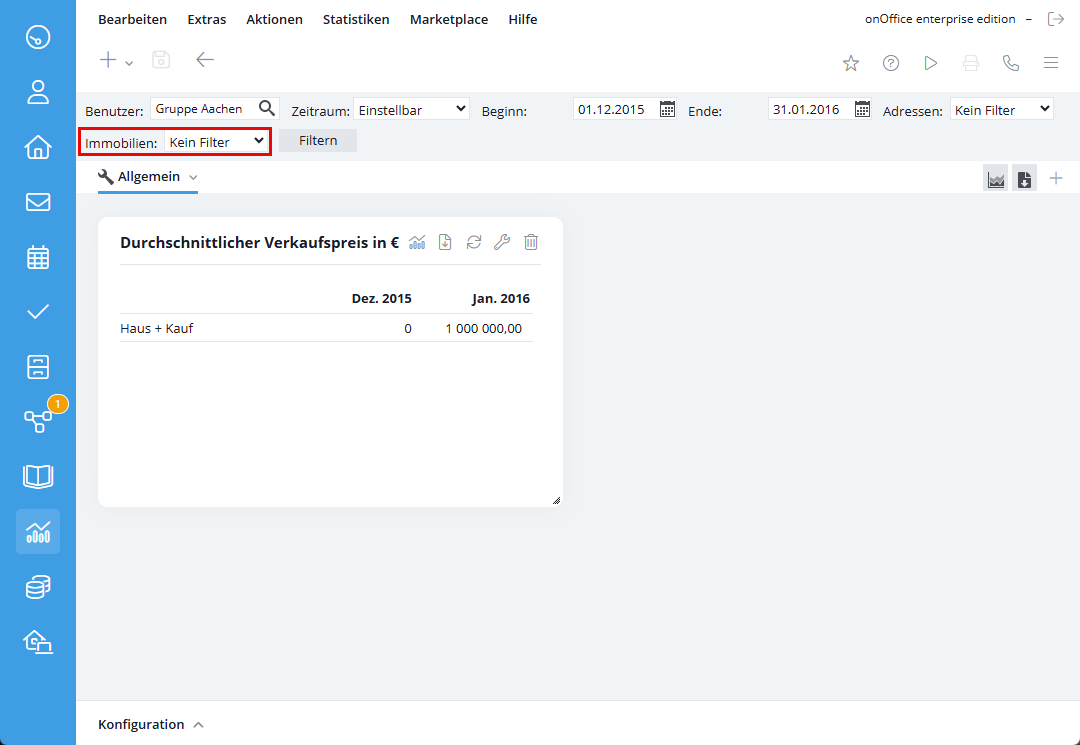Open the Adressen filter dropdown
The height and width of the screenshot is (745, 1080).
1001,109
